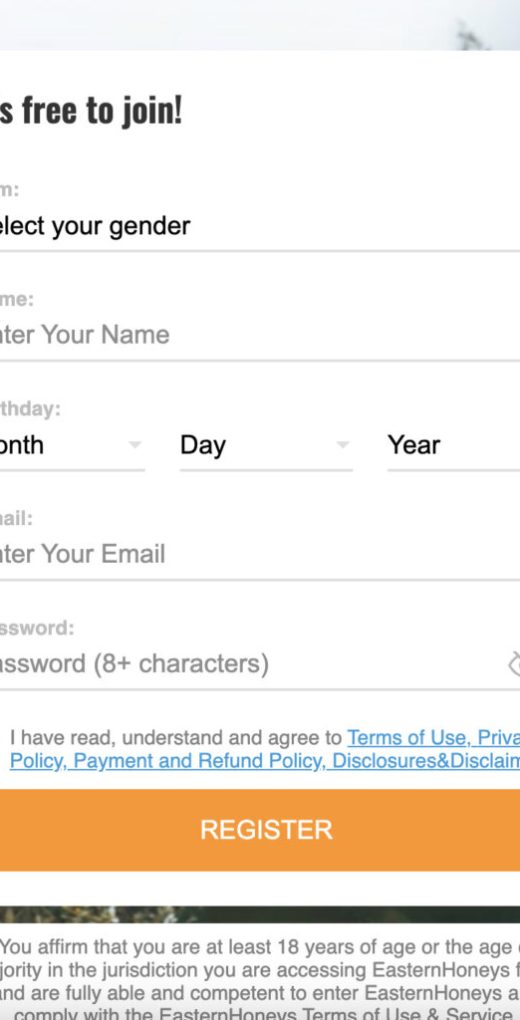Image resolution: width=520 pixels, height=1020 pixels.
Task: Submit with the orange REGISTER button
Action: [x=260, y=830]
